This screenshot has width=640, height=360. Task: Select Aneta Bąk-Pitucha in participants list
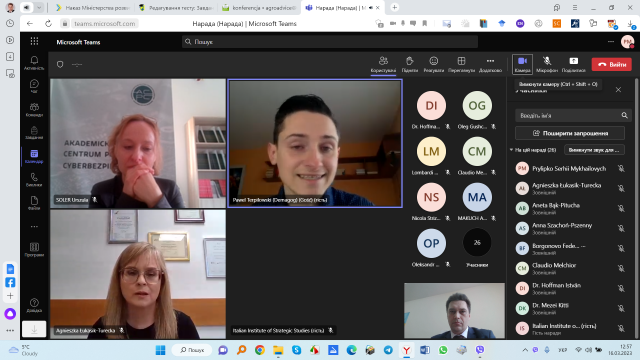coord(570,208)
